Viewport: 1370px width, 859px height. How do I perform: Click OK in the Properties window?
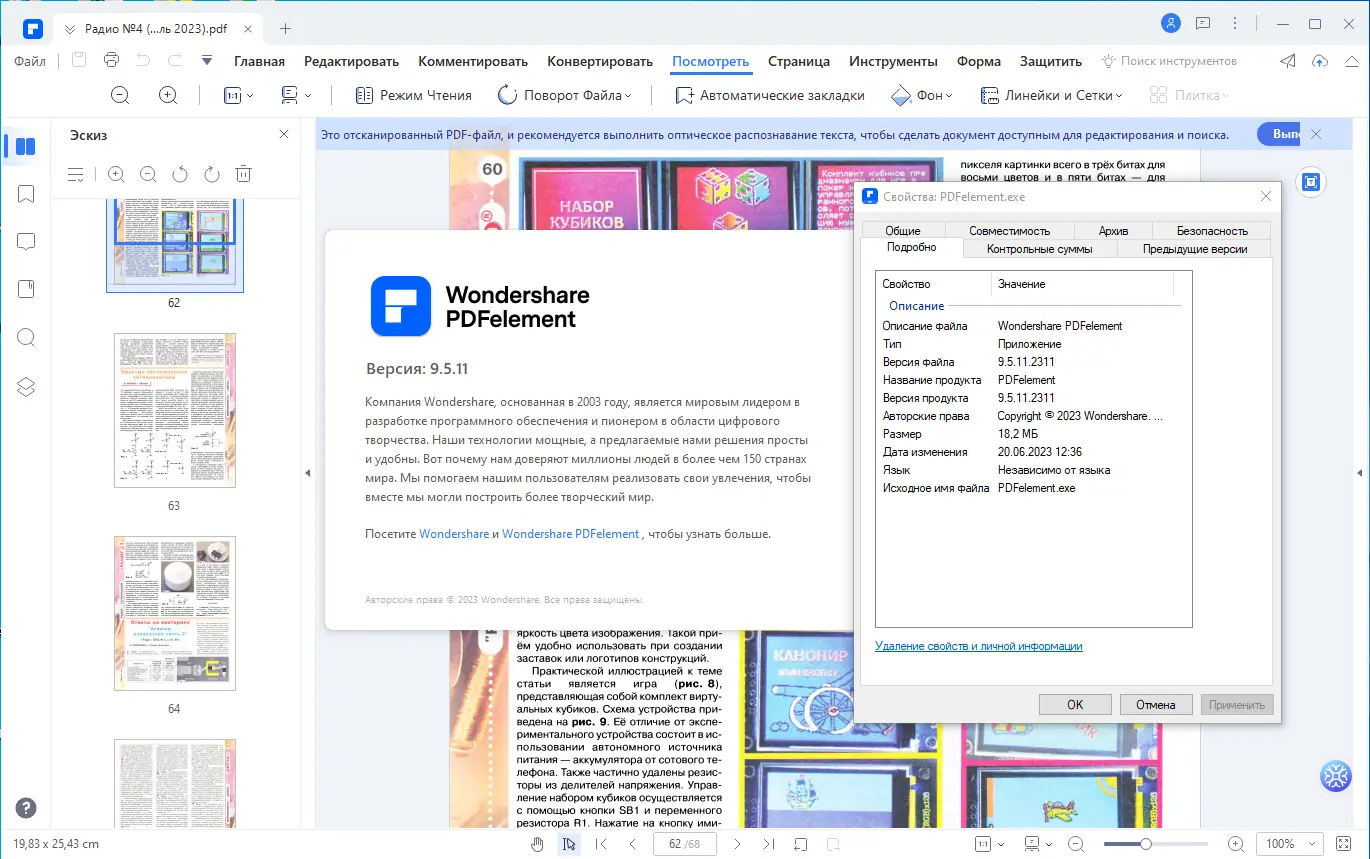[1075, 704]
